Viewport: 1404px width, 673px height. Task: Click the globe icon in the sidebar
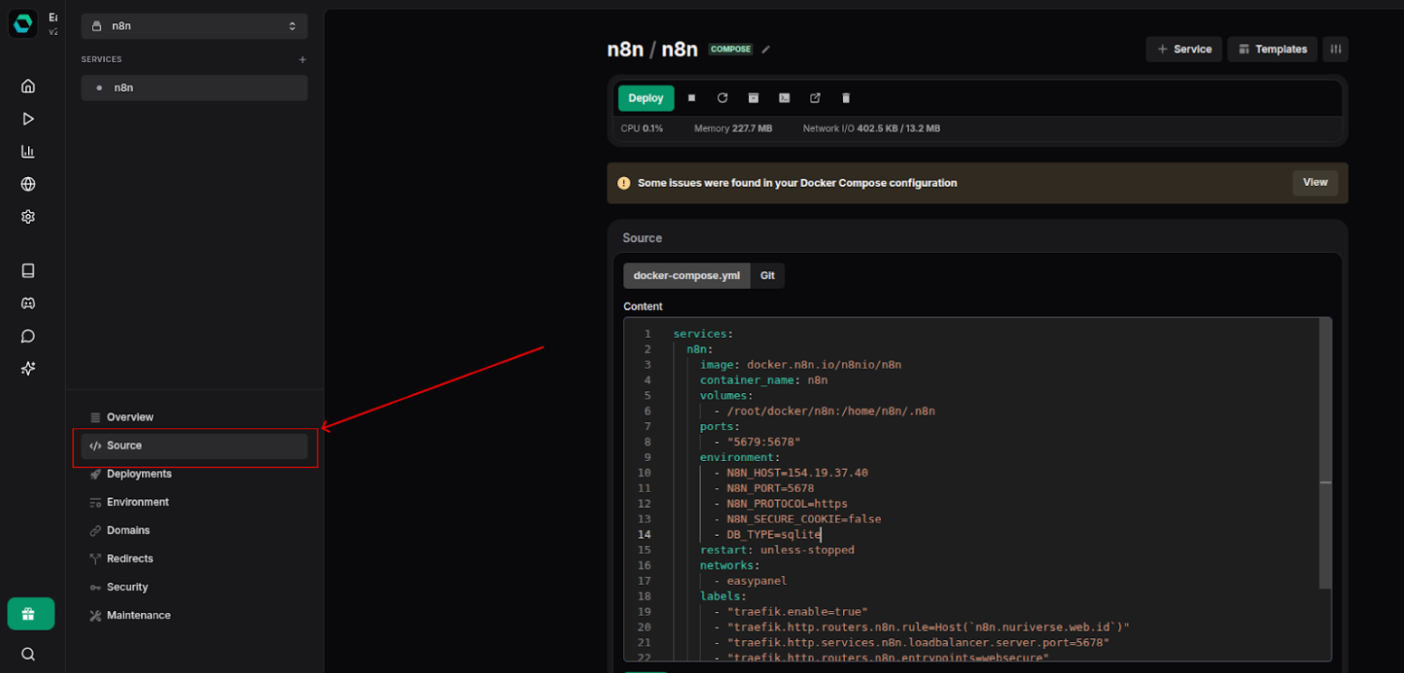[x=28, y=184]
